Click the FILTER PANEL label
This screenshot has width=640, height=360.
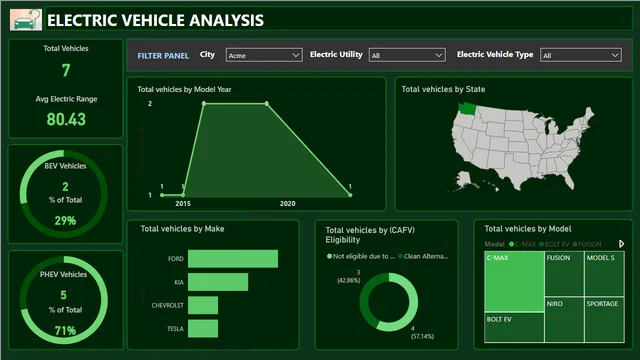click(163, 56)
